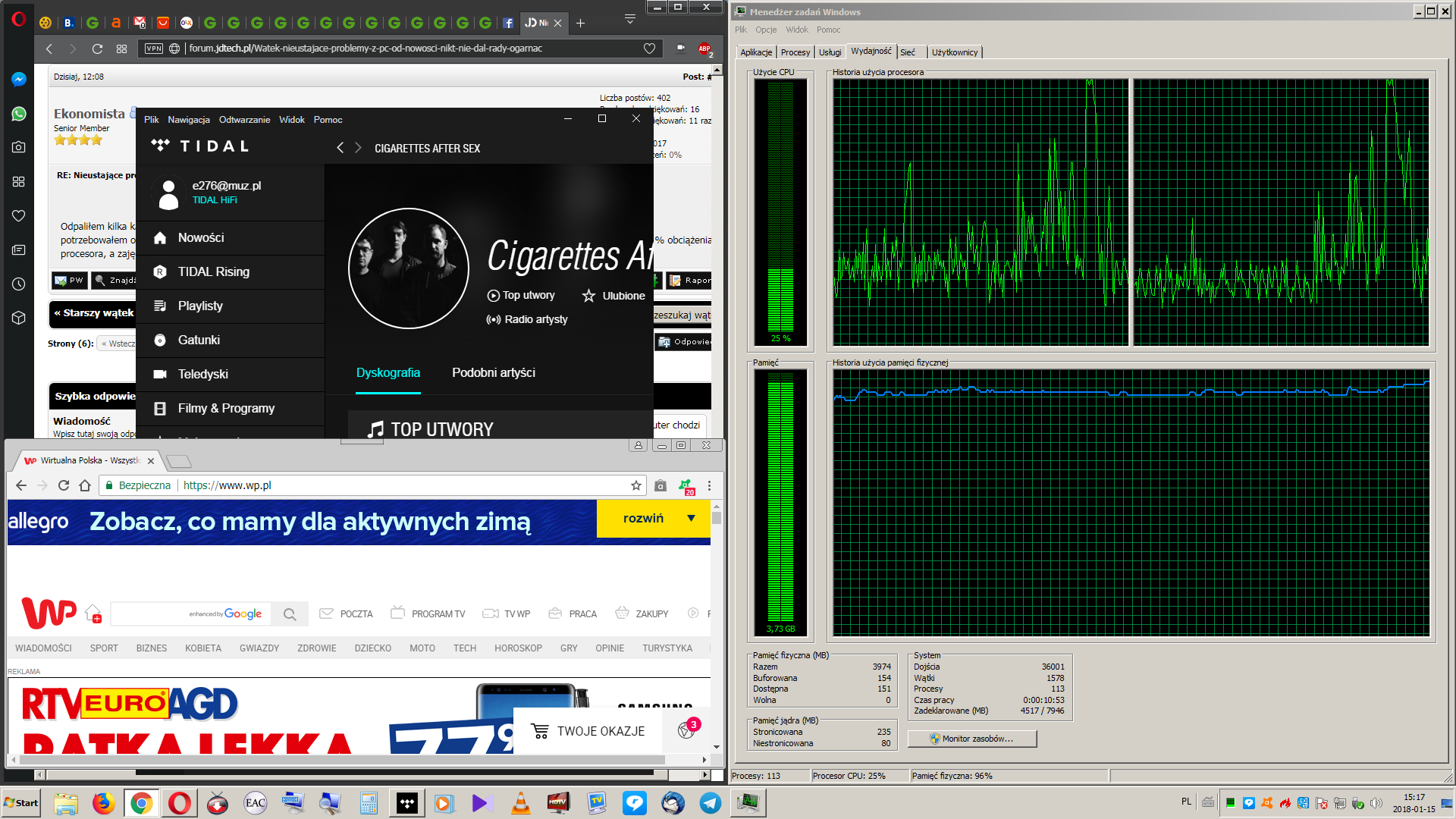Image resolution: width=1456 pixels, height=819 pixels.
Task: Open Opera history clock icon
Action: pyautogui.click(x=19, y=284)
